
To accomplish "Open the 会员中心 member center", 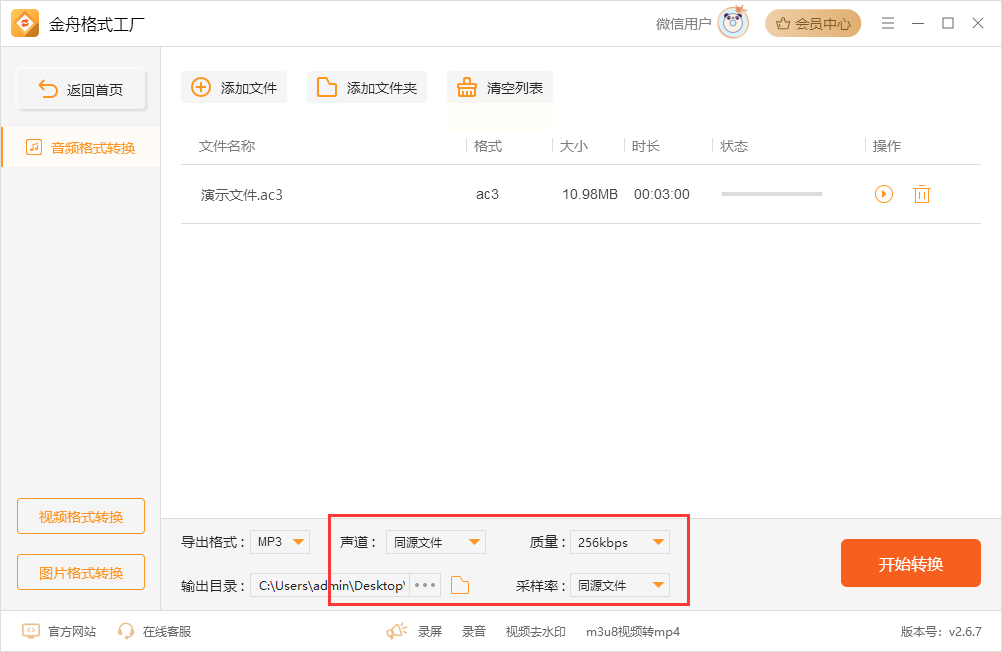I will click(813, 24).
